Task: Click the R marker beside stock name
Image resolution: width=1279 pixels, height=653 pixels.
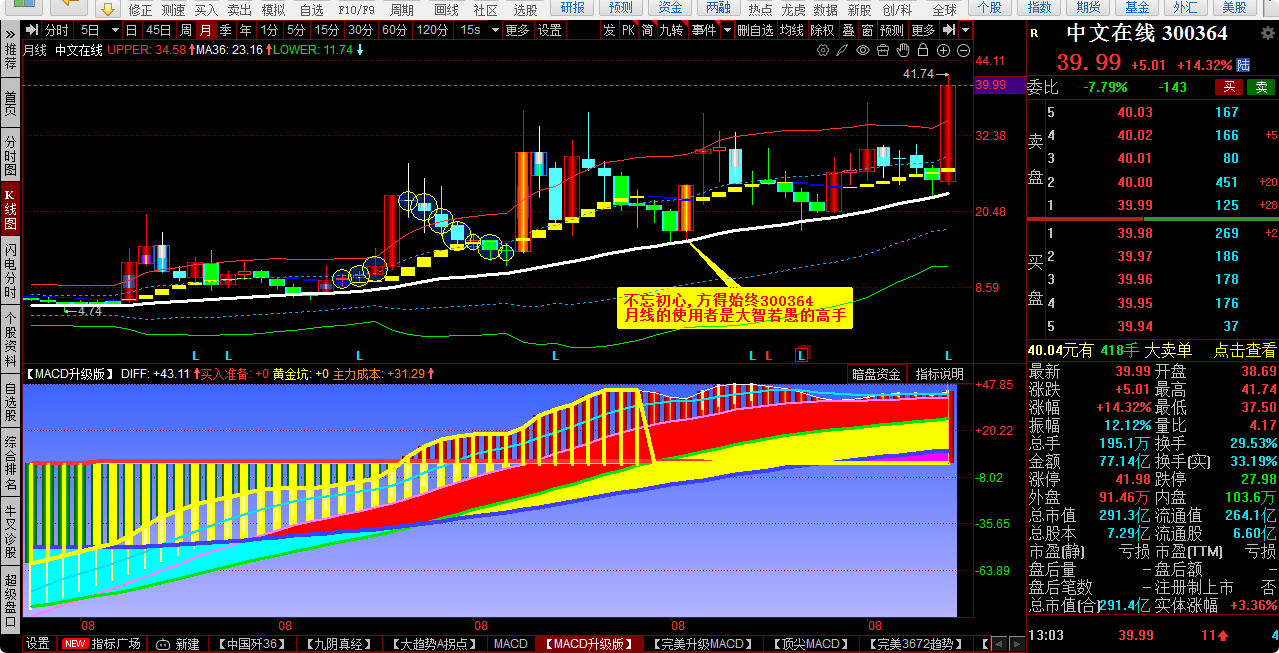Action: (x=1034, y=33)
